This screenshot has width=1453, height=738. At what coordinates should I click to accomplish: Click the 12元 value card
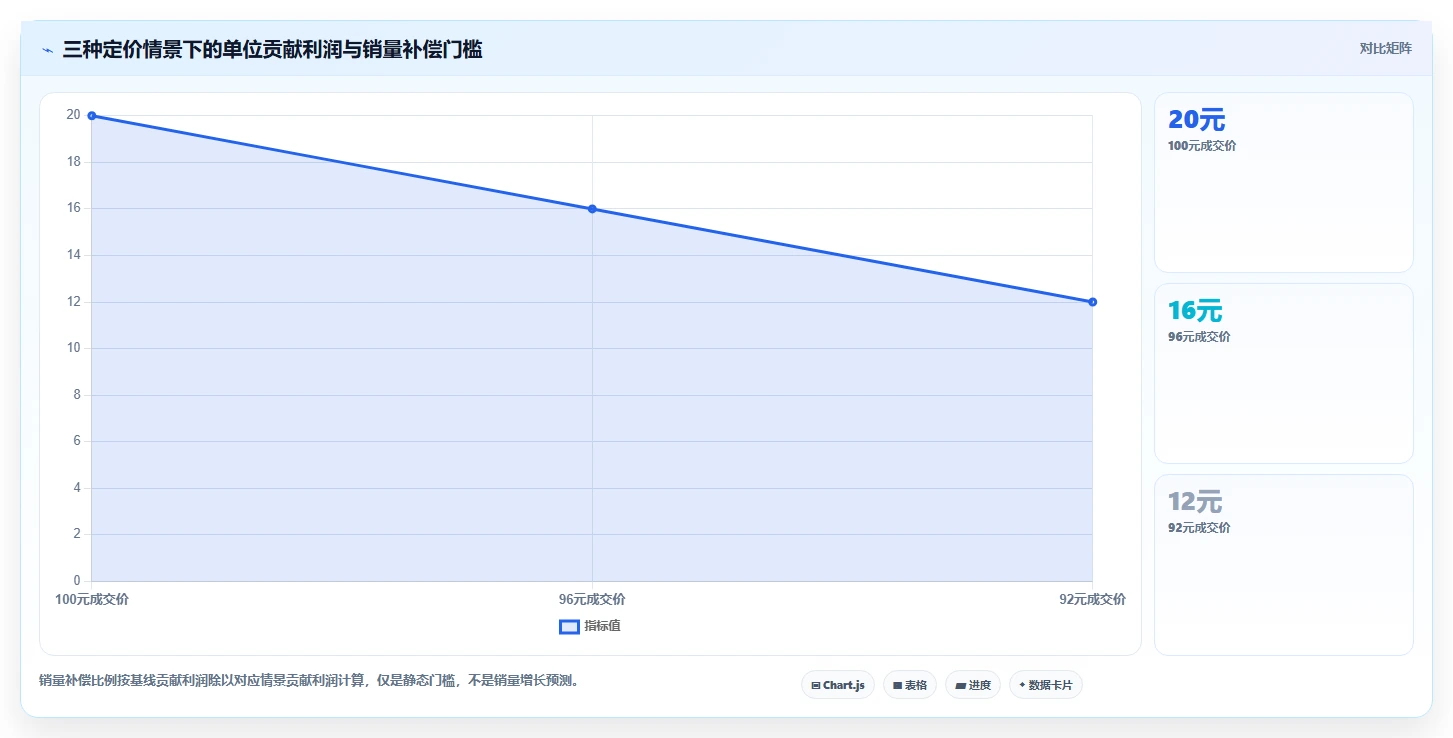[1284, 565]
